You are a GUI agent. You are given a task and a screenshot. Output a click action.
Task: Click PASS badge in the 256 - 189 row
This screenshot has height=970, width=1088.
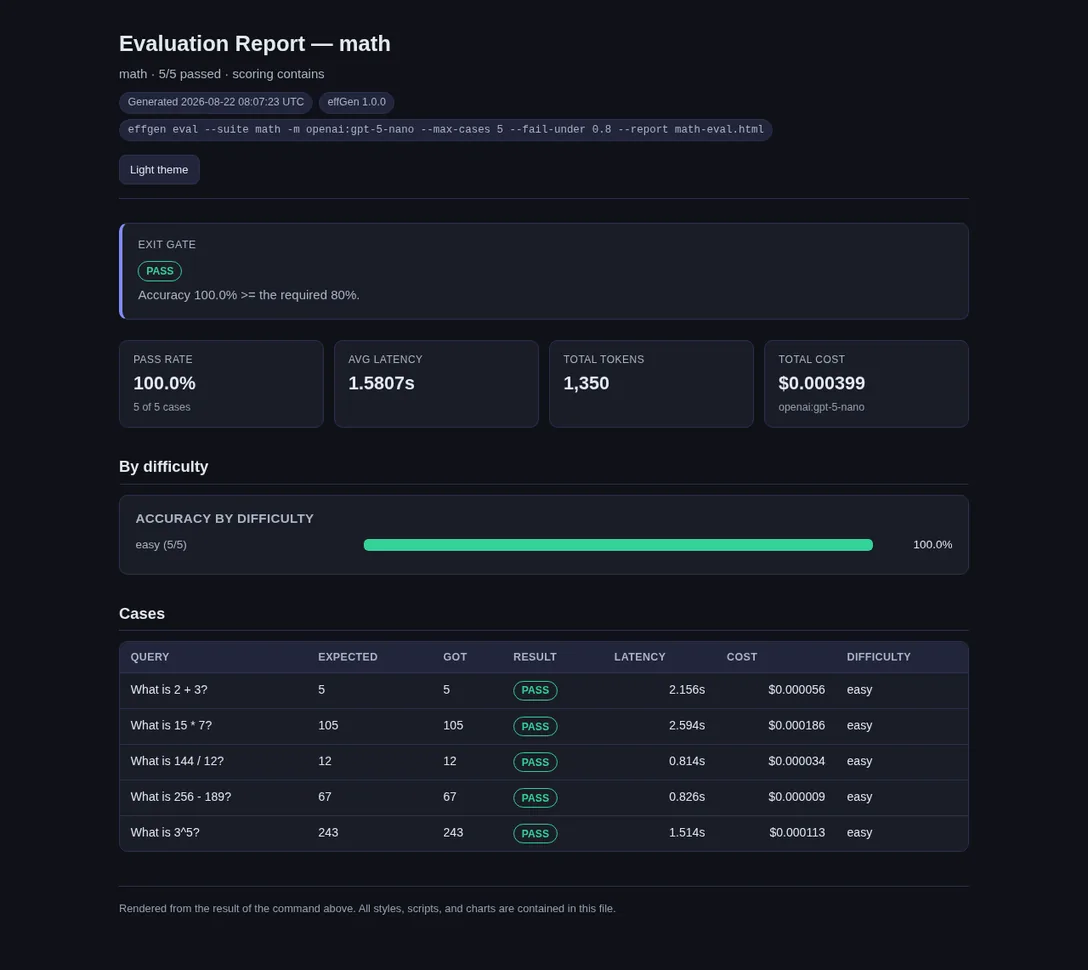point(535,798)
